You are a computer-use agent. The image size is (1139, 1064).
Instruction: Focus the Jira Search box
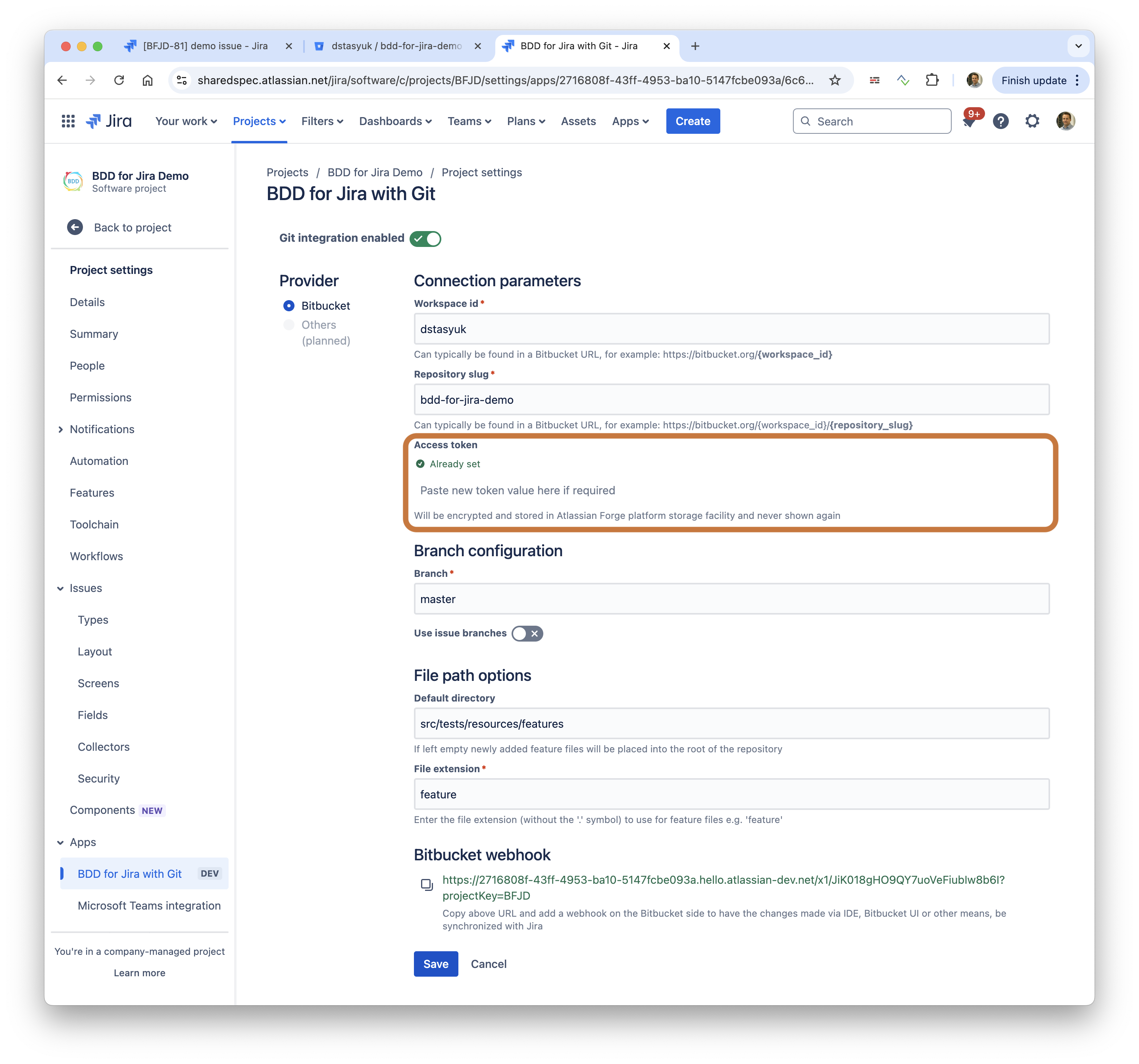pyautogui.click(x=872, y=121)
